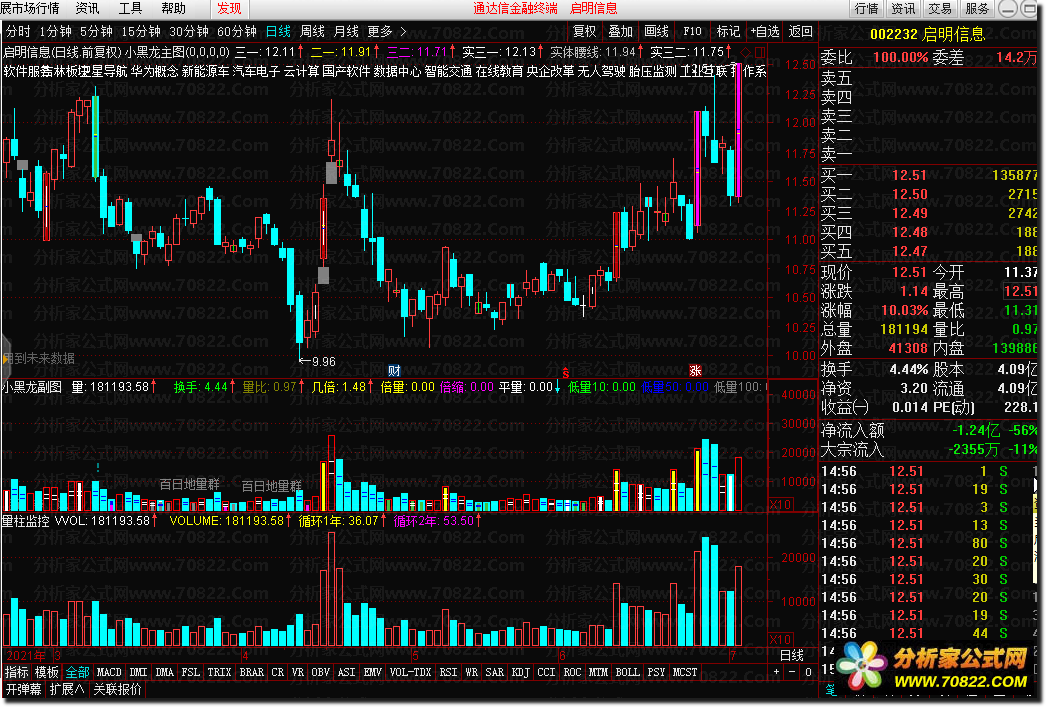Screen dimensions: 1047x707
Task: Open the 新能源车 concept tag
Action: (x=205, y=71)
